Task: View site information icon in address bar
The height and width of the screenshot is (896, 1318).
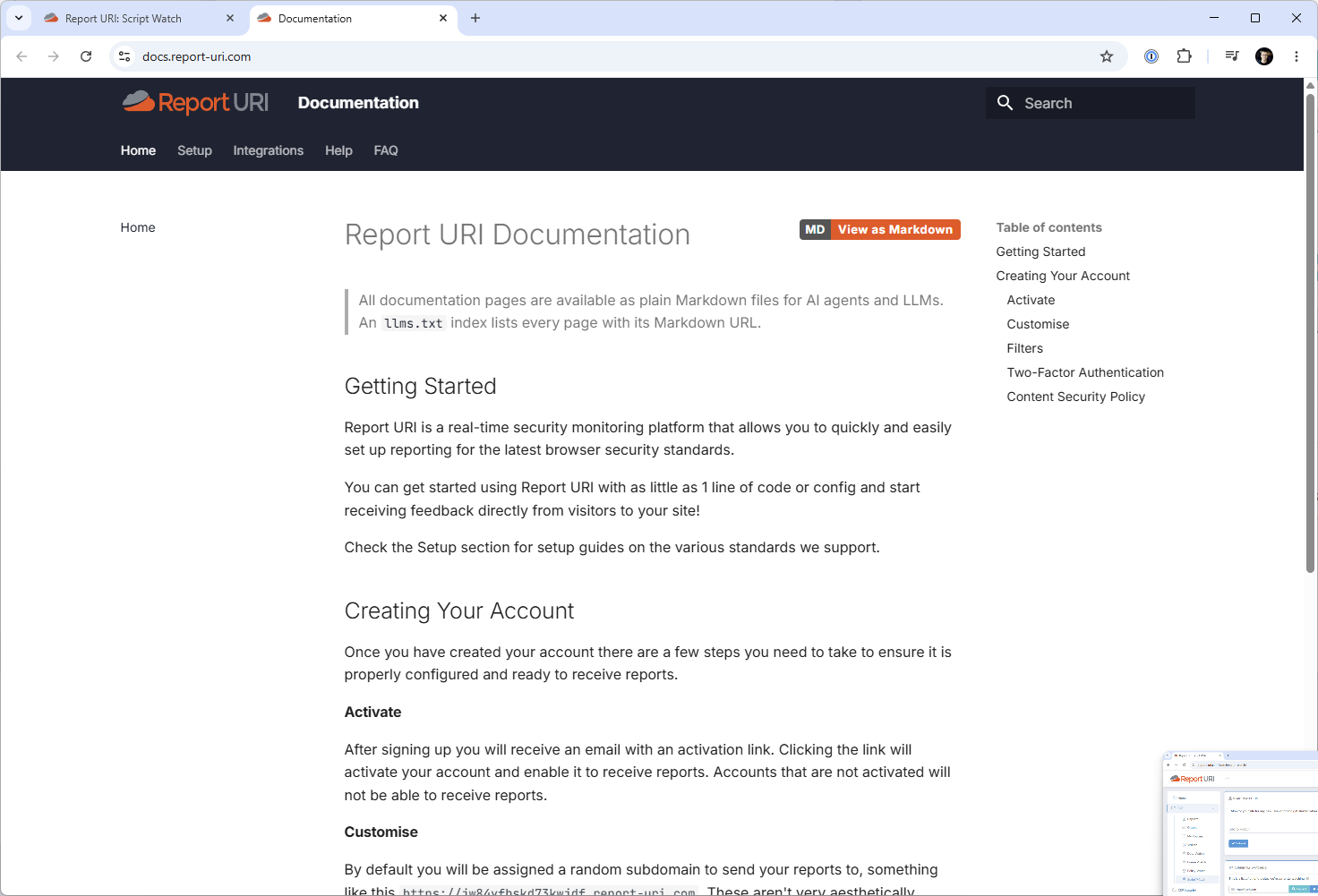Action: click(x=124, y=56)
